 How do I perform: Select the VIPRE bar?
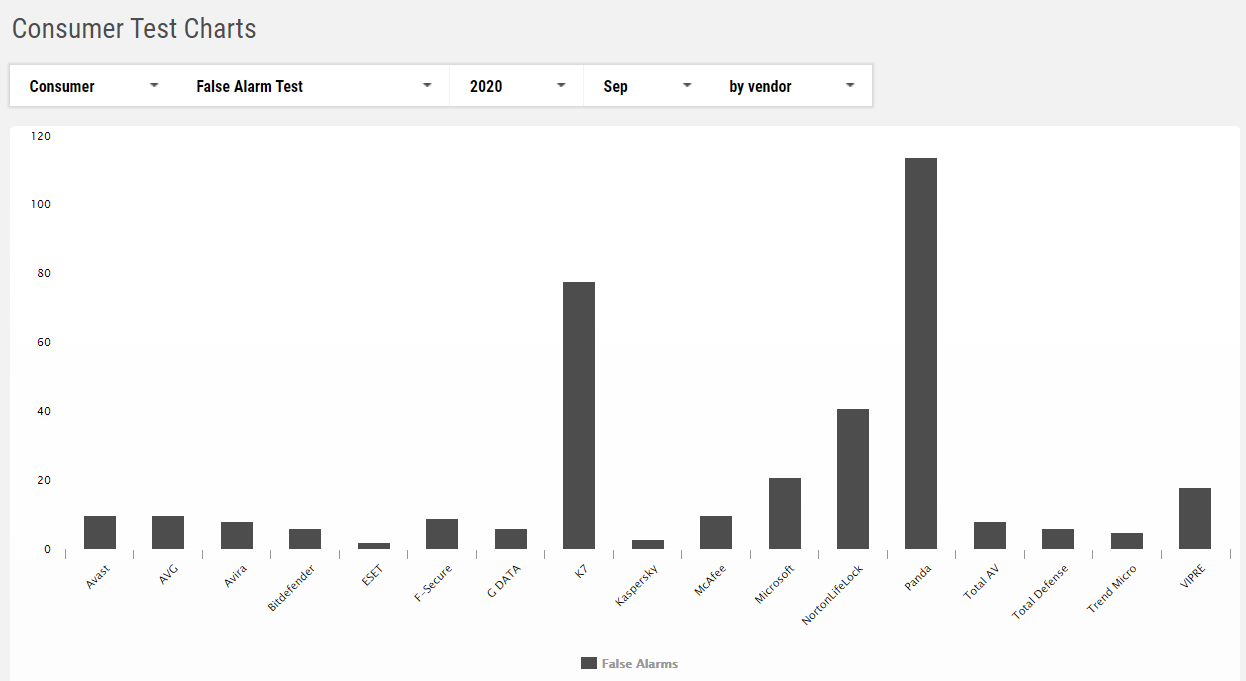1195,518
